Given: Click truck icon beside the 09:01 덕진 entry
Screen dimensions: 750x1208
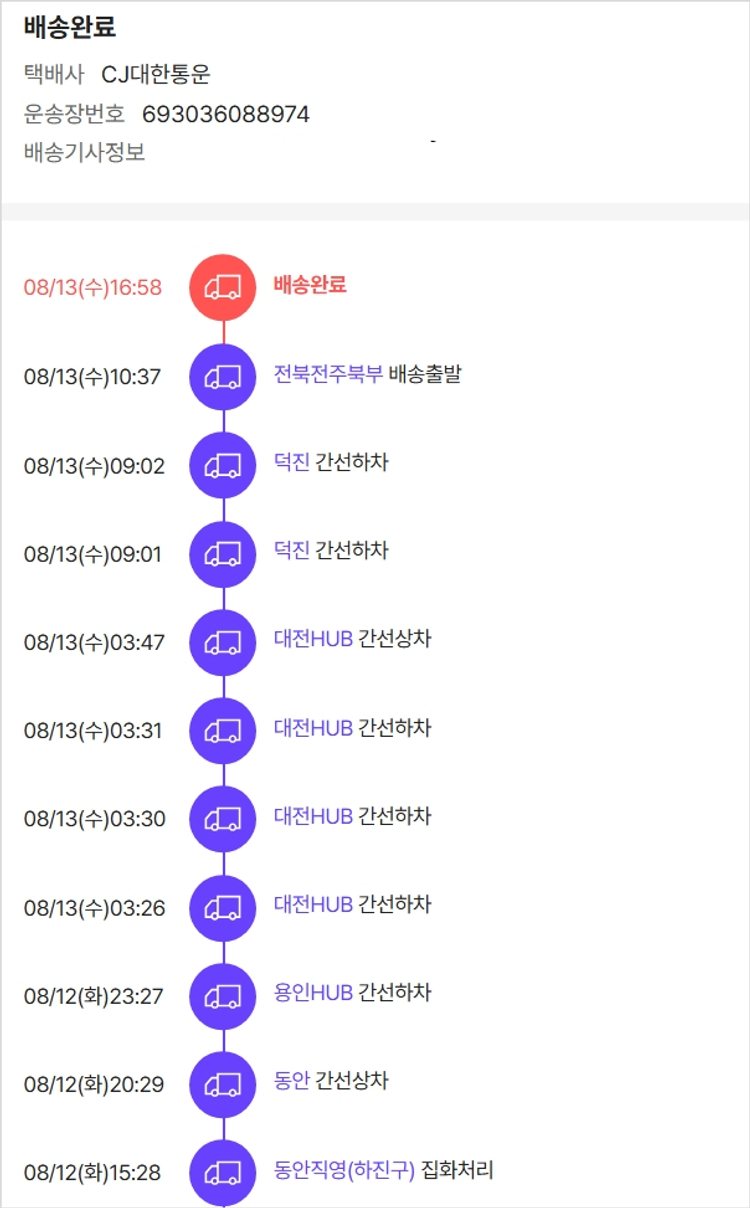Looking at the screenshot, I should [x=222, y=553].
